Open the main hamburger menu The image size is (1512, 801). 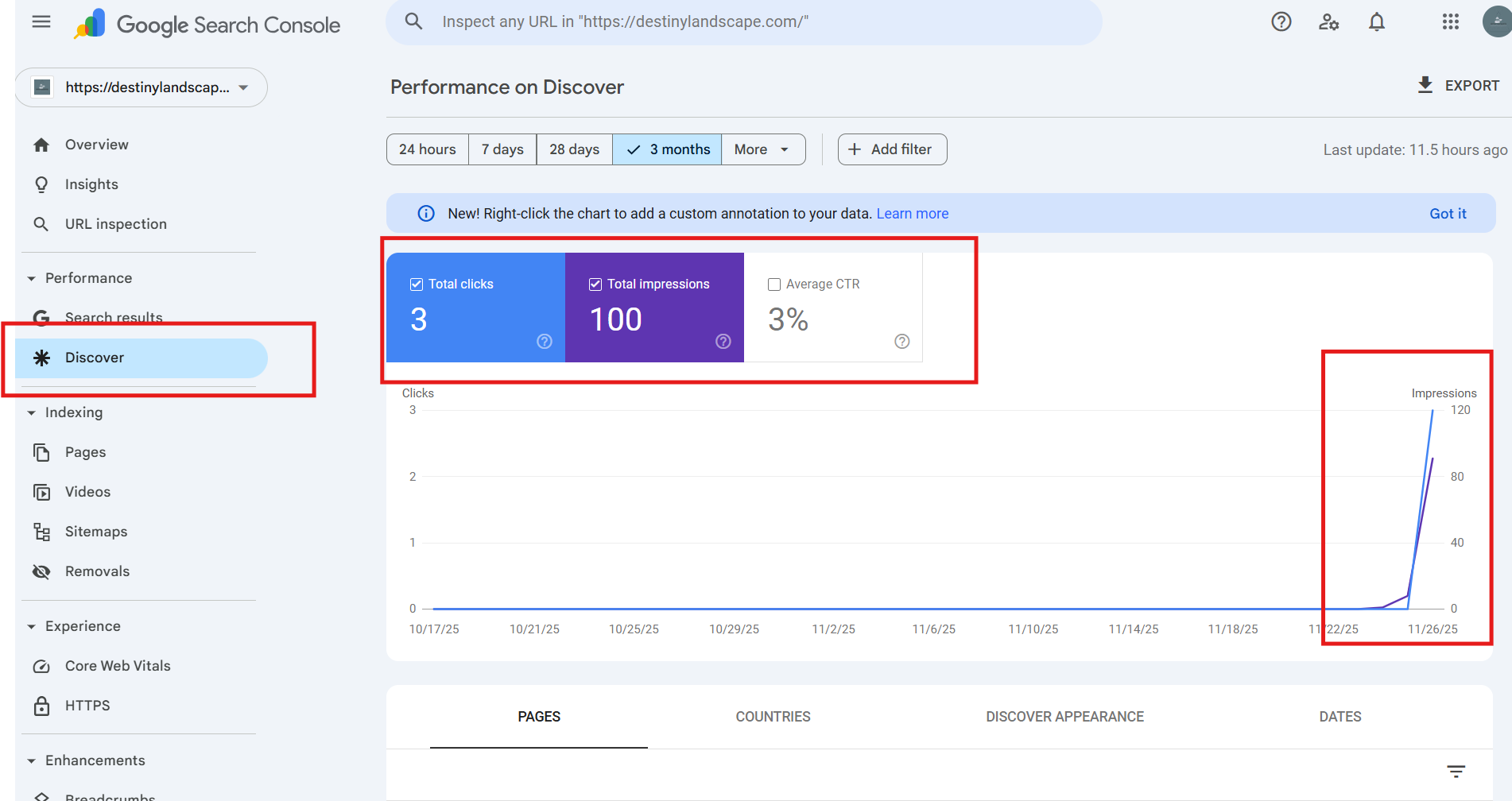coord(41,22)
